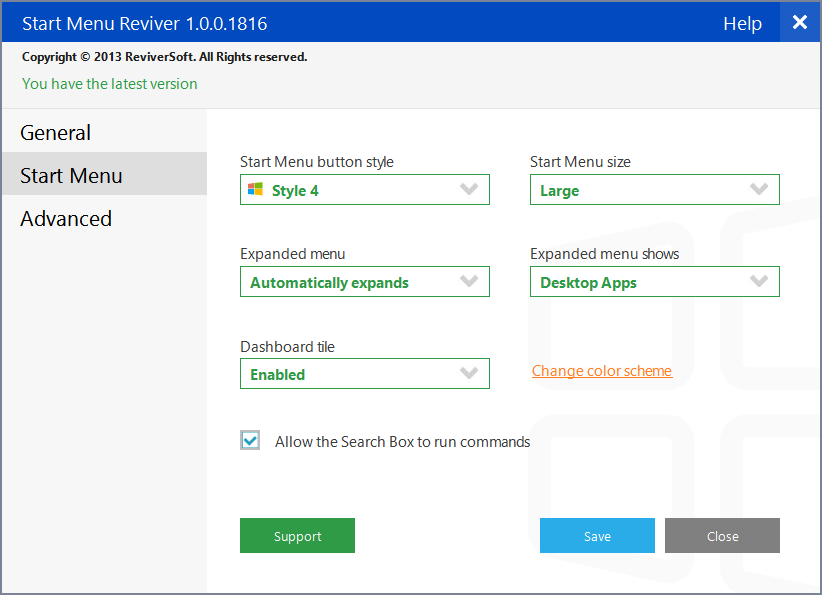Click the 'Allow the Search Box to run commands' label
The width and height of the screenshot is (822, 595).
[x=403, y=442]
